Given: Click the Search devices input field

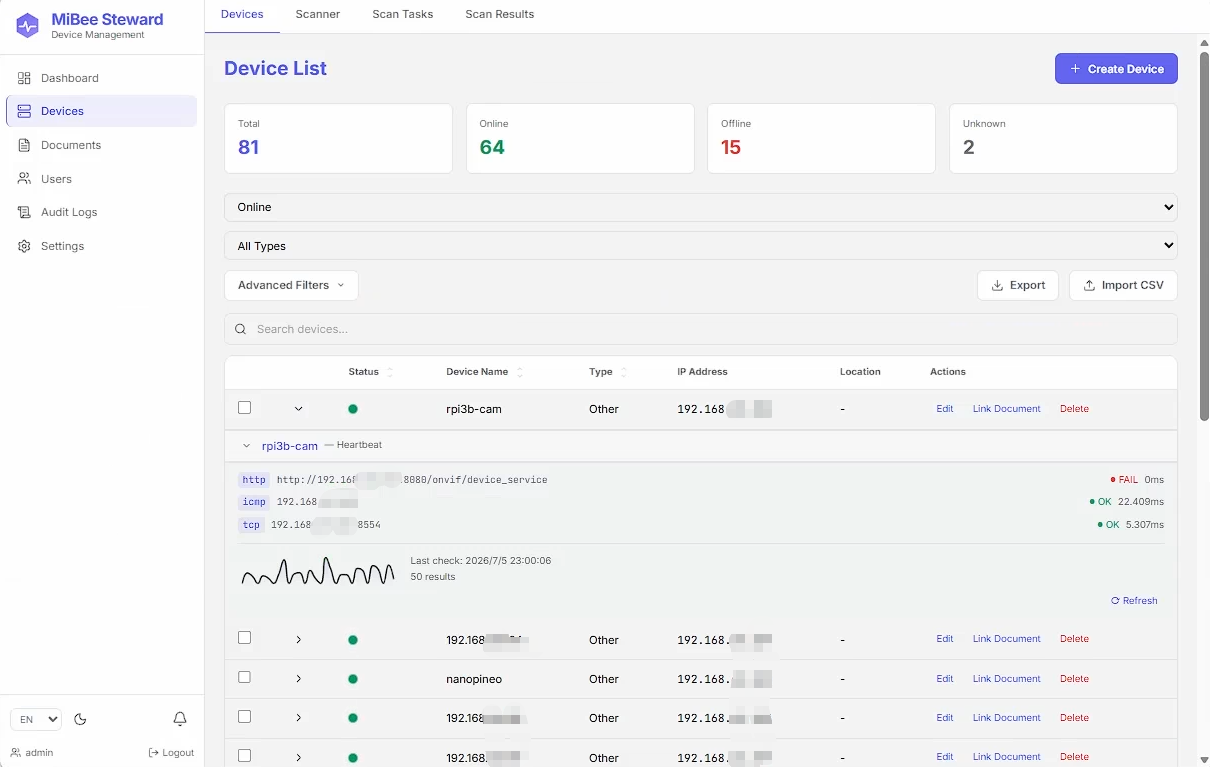Looking at the screenshot, I should coord(700,329).
